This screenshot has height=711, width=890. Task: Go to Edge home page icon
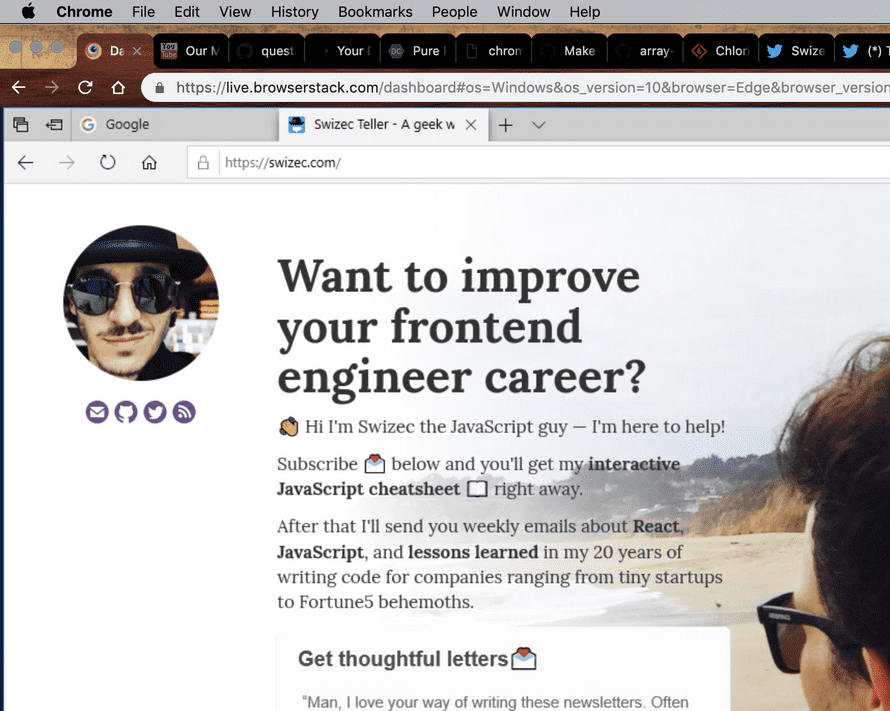tap(149, 163)
